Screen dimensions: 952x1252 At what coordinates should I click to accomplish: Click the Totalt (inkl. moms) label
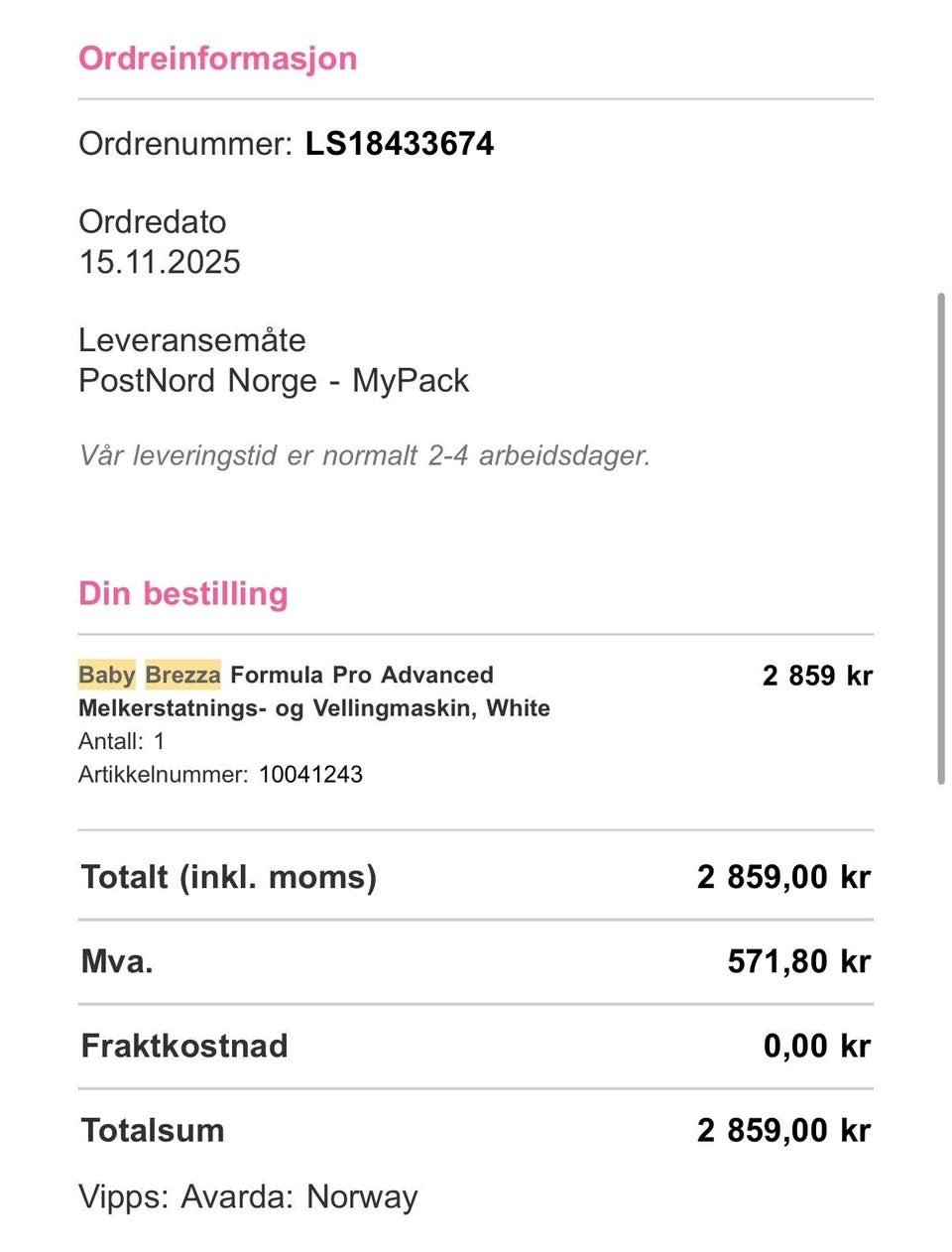tap(228, 877)
